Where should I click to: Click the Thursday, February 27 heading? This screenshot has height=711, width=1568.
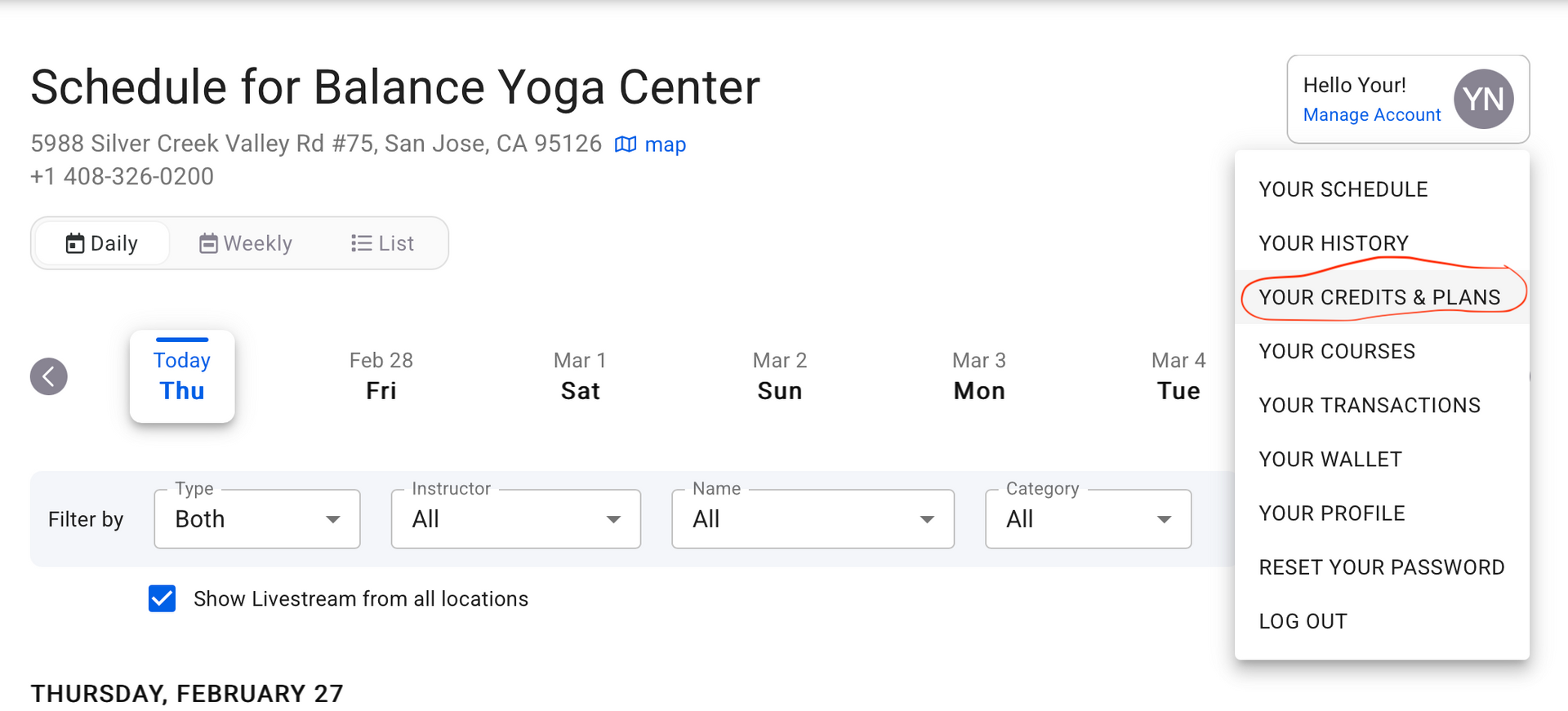pos(187,693)
